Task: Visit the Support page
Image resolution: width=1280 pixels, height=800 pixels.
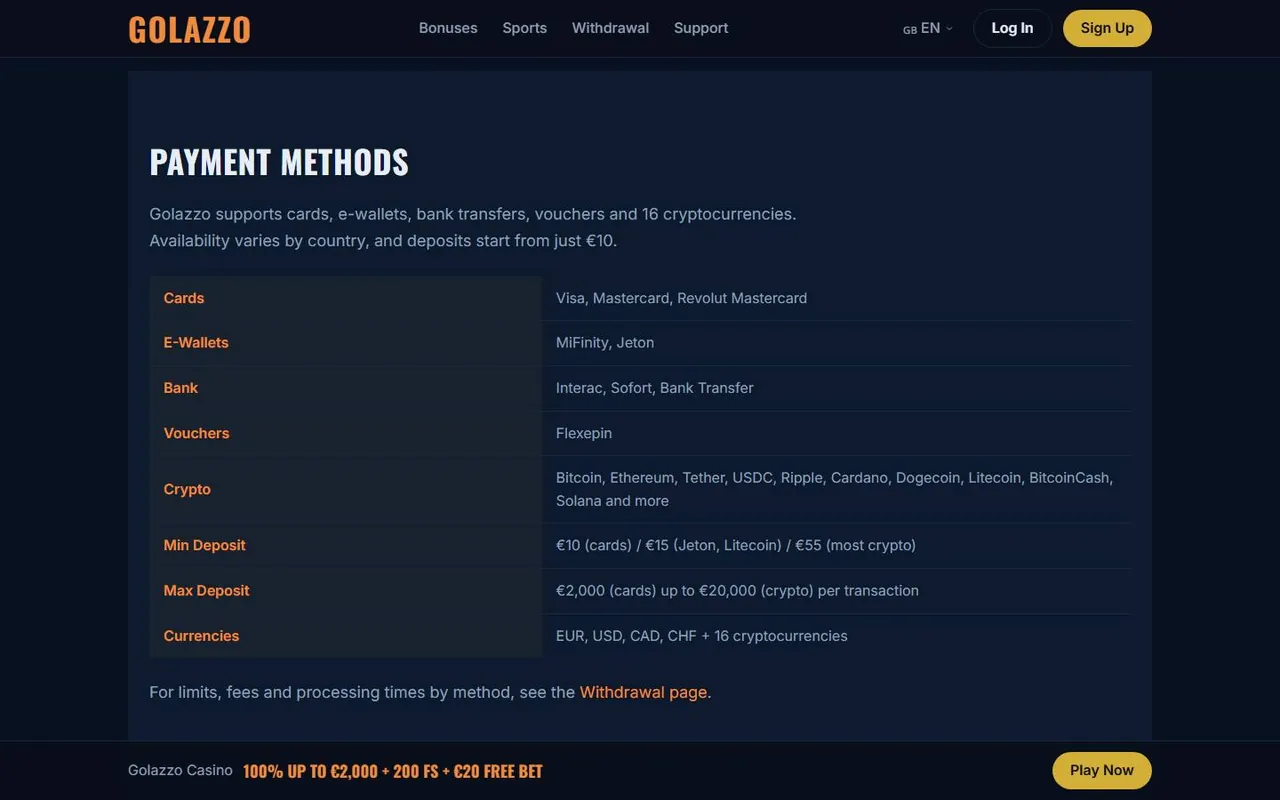Action: (701, 28)
